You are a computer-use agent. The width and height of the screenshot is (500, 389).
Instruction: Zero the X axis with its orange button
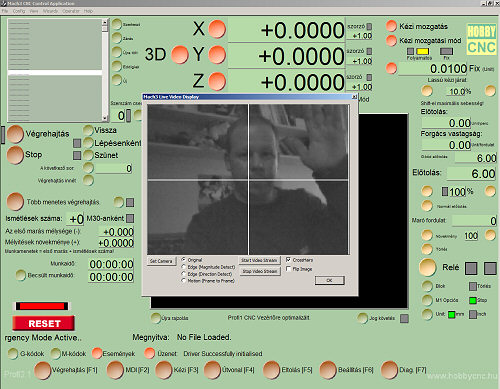coord(217,29)
